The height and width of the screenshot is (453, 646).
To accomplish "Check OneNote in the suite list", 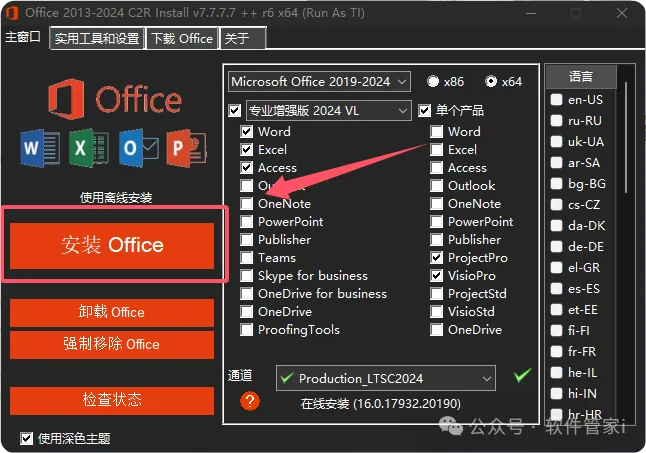I will [x=247, y=203].
